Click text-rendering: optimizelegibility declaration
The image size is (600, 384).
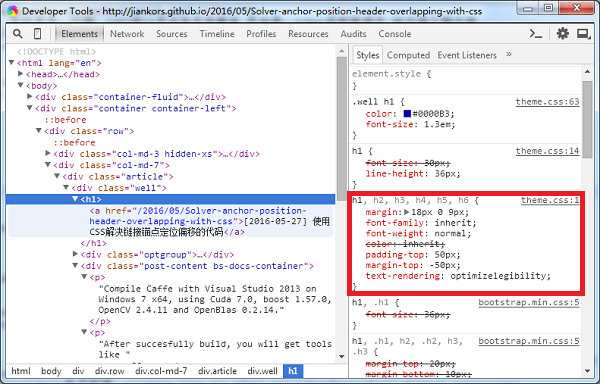tap(458, 276)
